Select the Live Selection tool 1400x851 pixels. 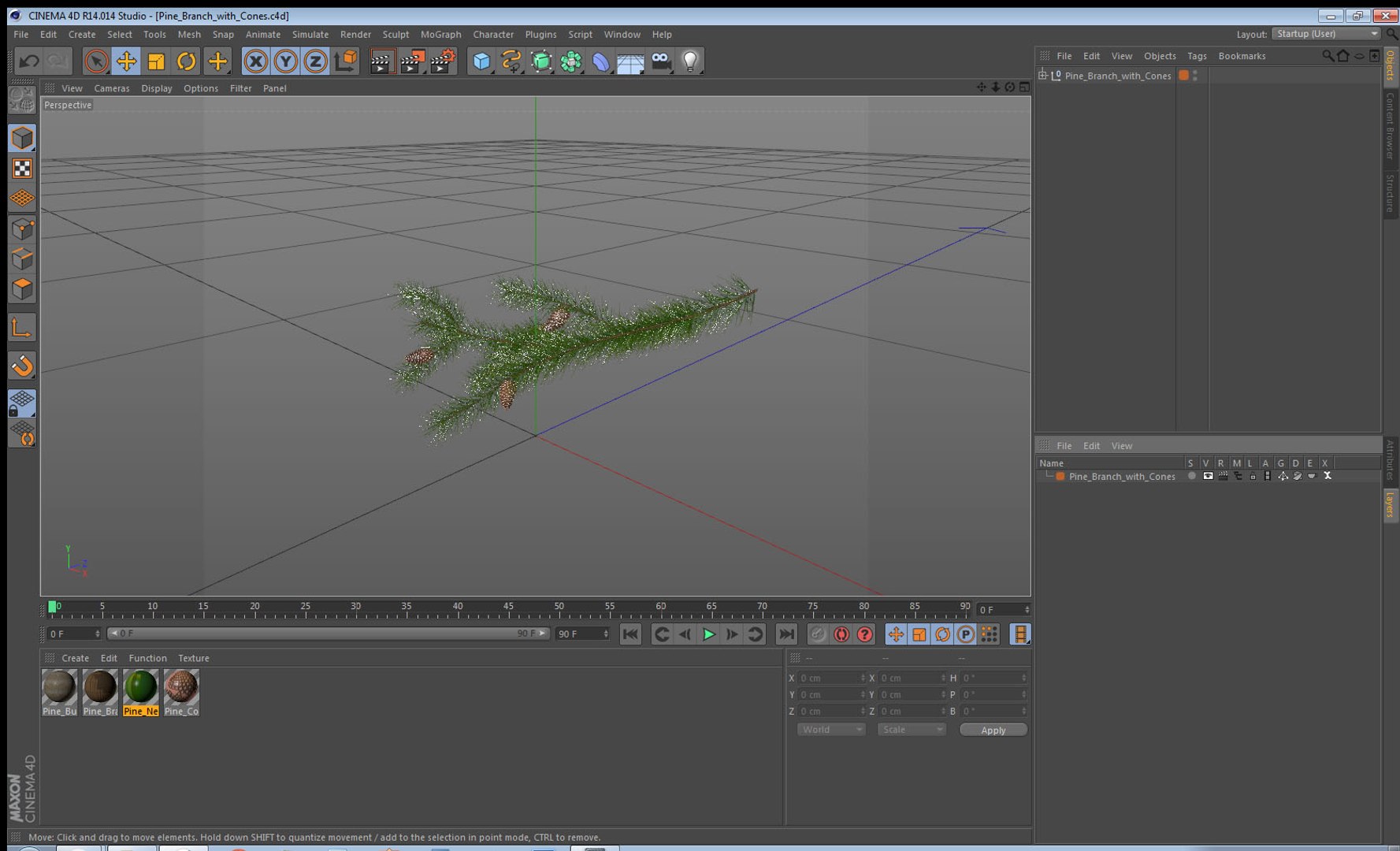tap(96, 61)
